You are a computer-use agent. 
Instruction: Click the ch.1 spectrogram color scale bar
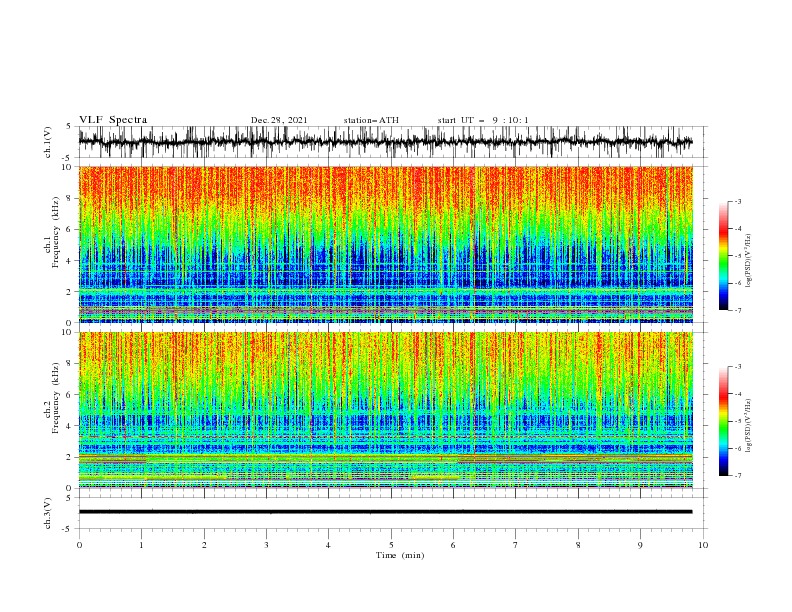723,256
